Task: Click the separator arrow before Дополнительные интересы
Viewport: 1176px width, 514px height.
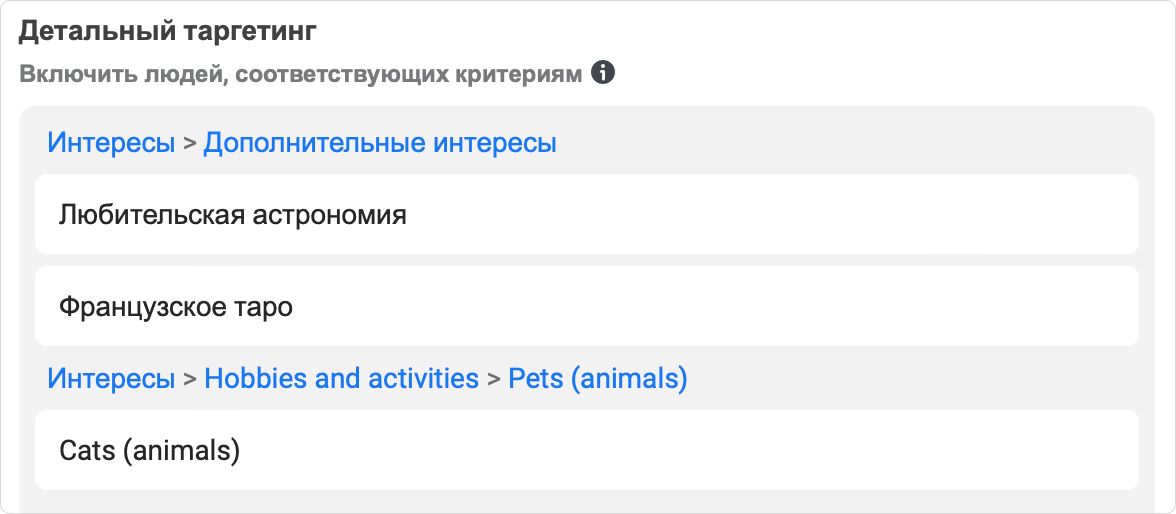Action: pos(189,144)
